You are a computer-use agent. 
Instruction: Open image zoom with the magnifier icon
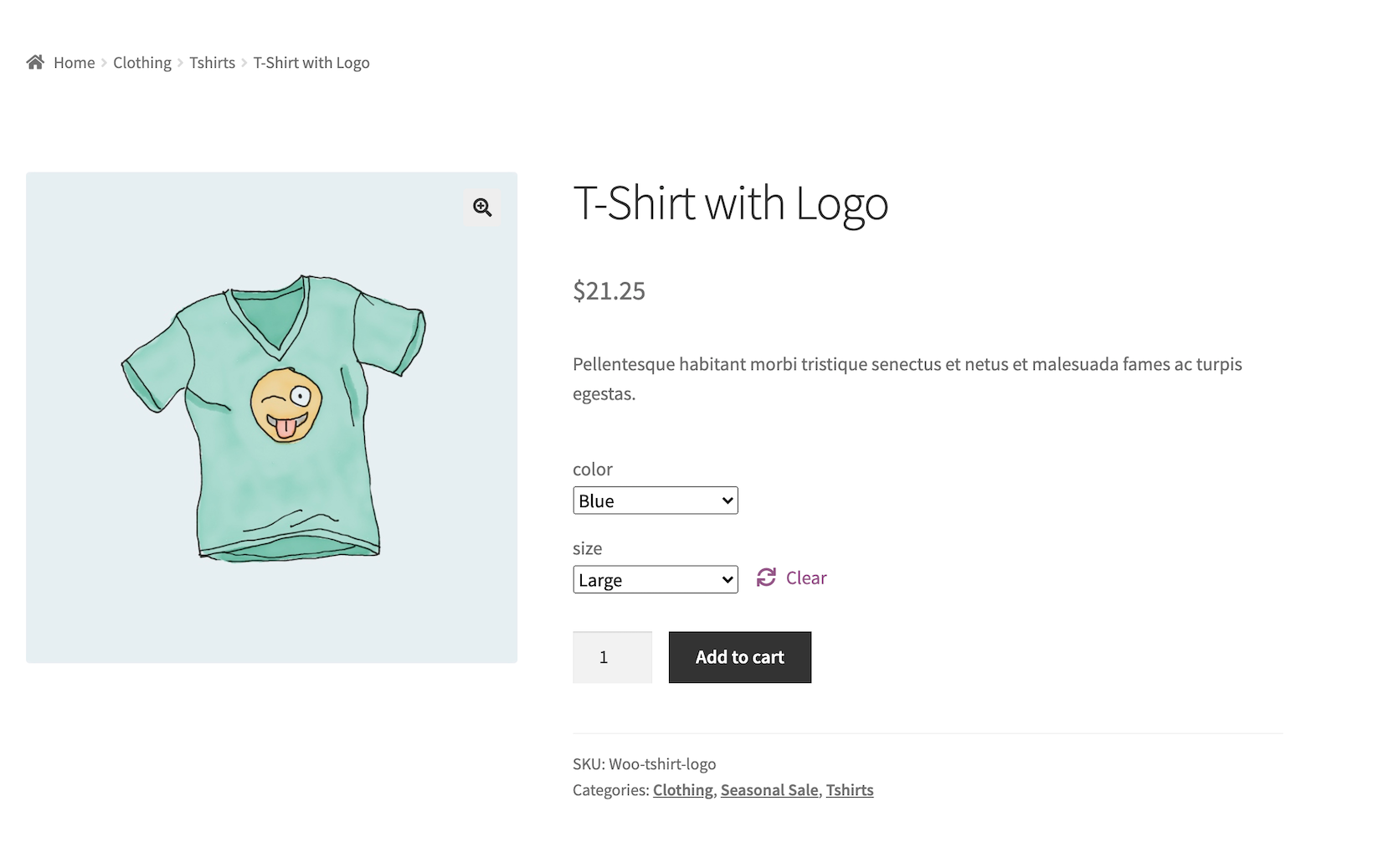482,208
